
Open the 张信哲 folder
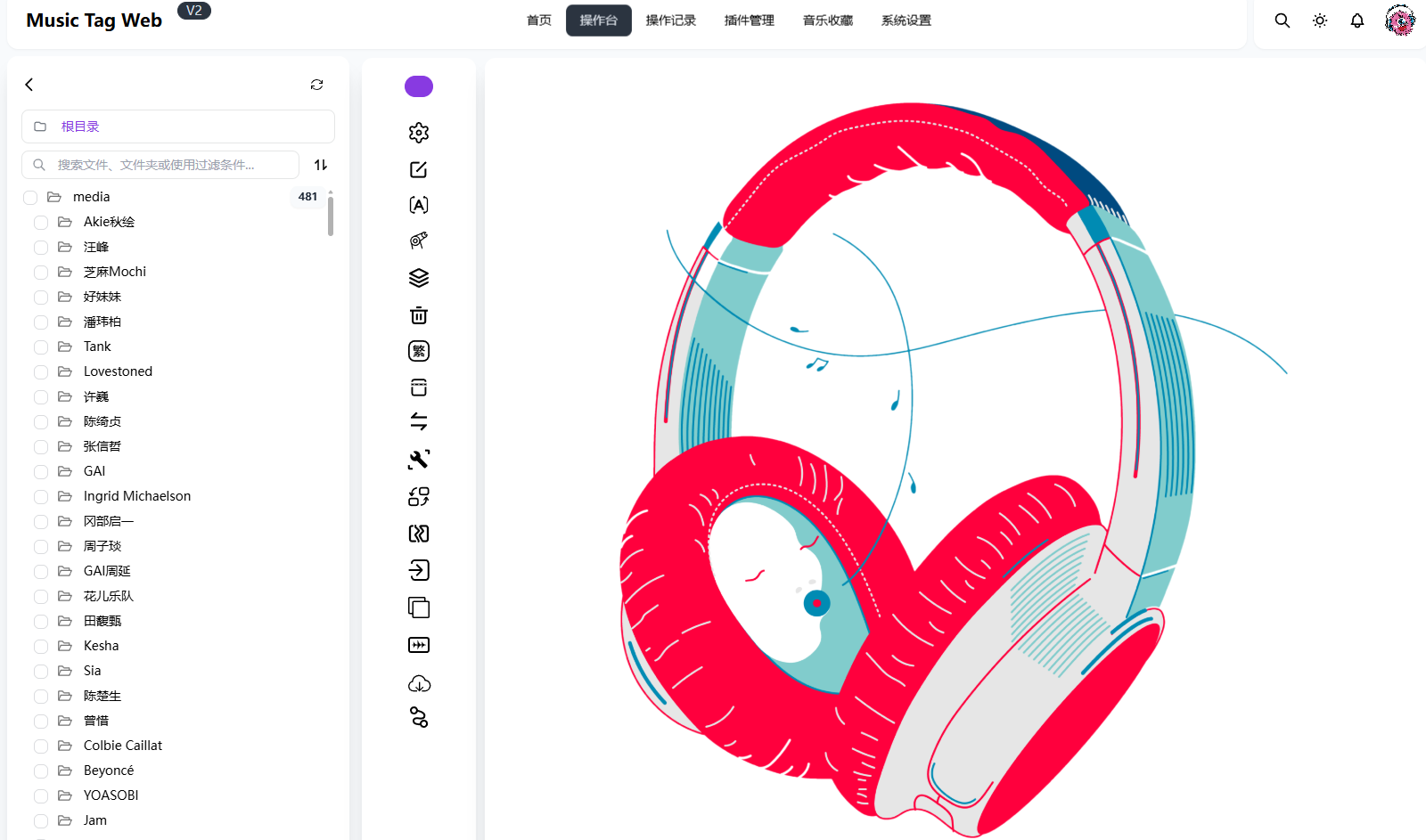tap(102, 446)
